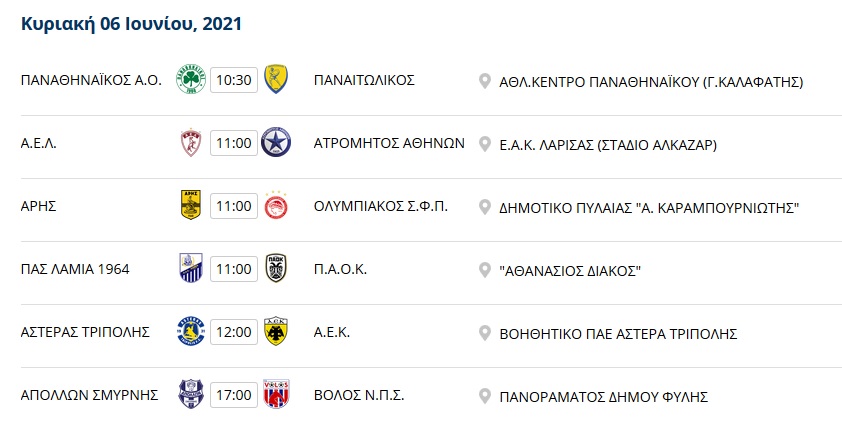Open the ΟΛΥΜΠΙΑΚΟΣ Σ.Φ.Π. team link
Screen dimensions: 842x429
tap(381, 206)
